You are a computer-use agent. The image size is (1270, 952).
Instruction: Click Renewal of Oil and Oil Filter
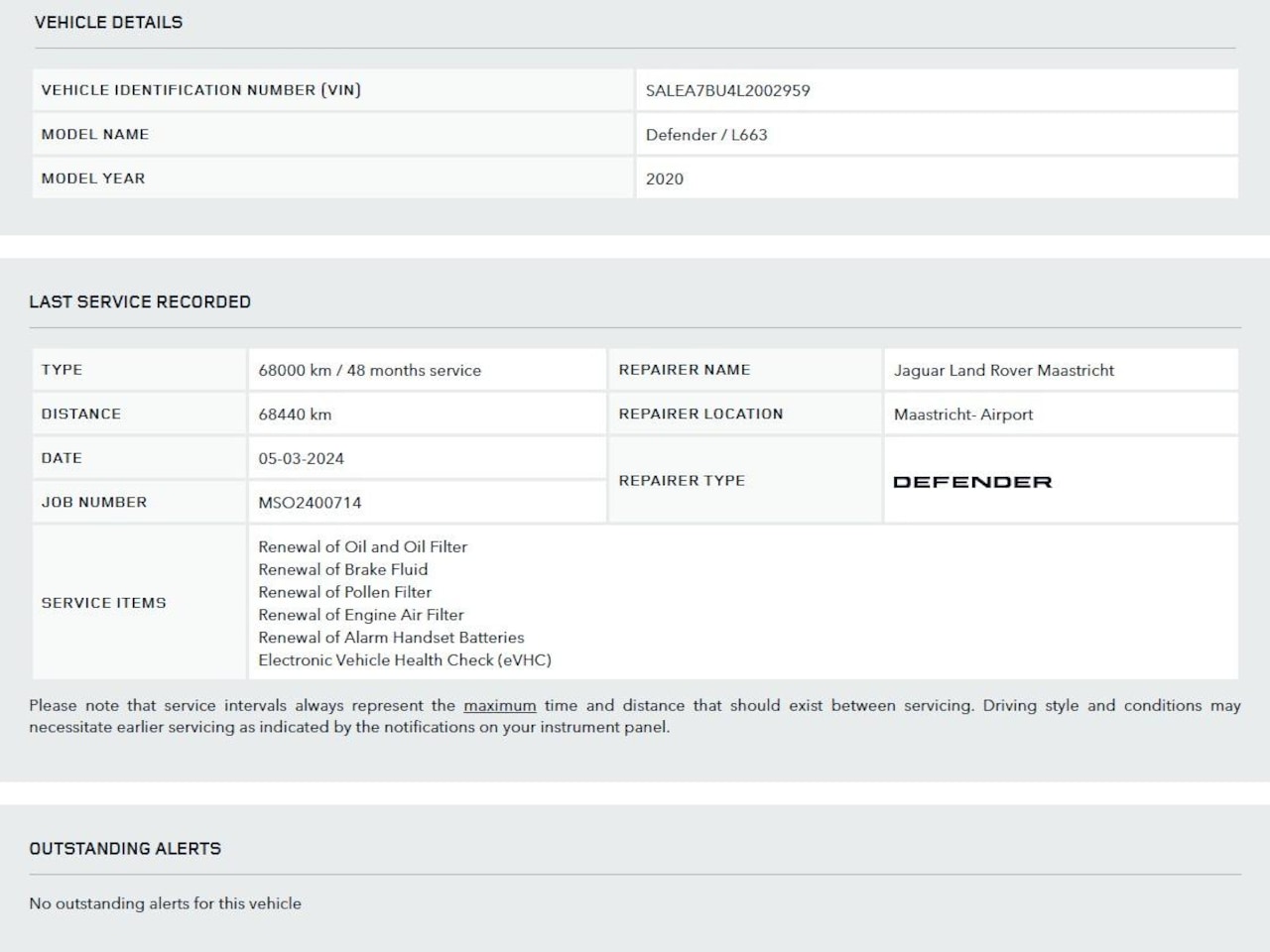tap(362, 546)
